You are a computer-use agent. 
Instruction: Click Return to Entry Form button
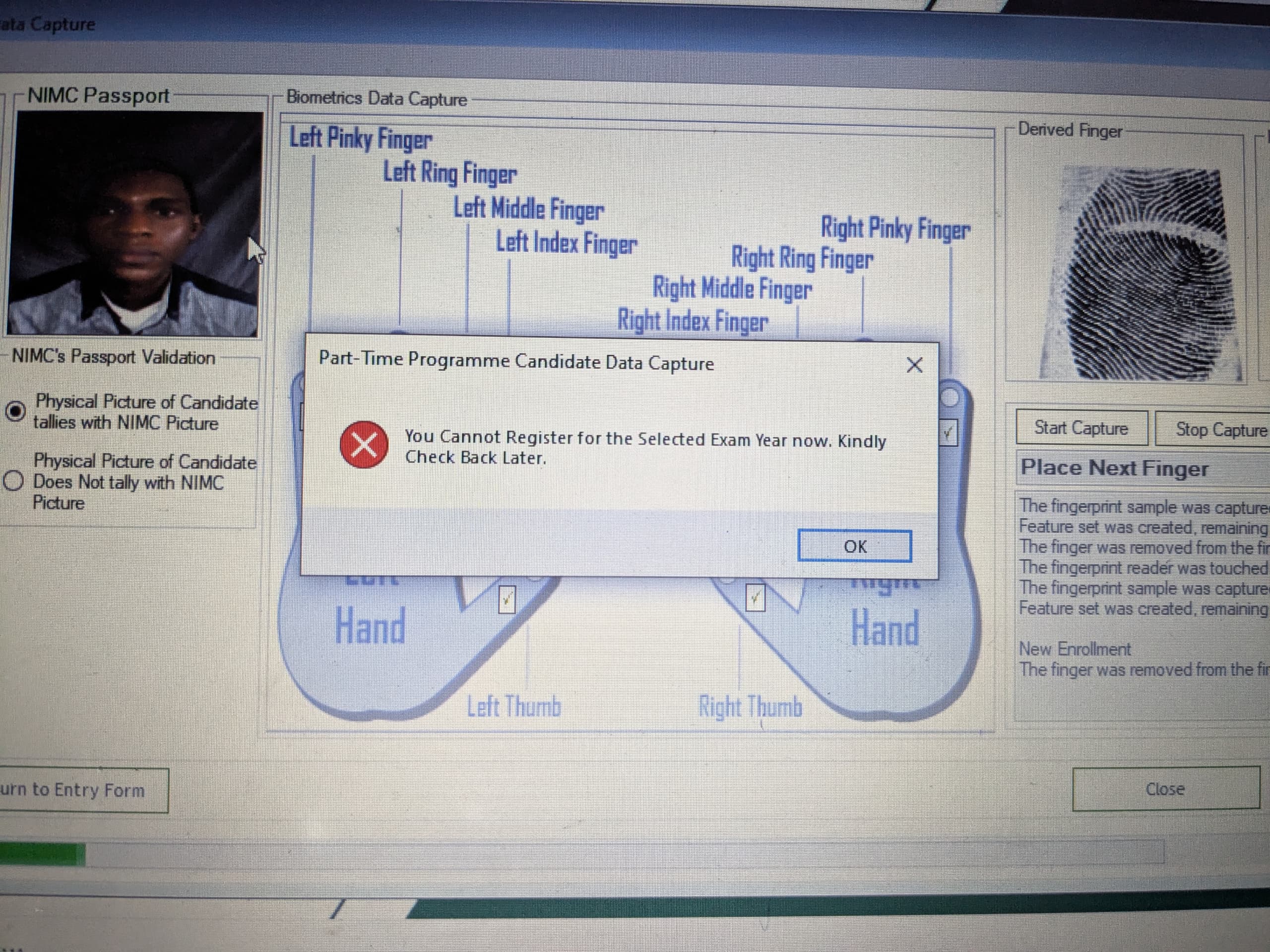80,790
